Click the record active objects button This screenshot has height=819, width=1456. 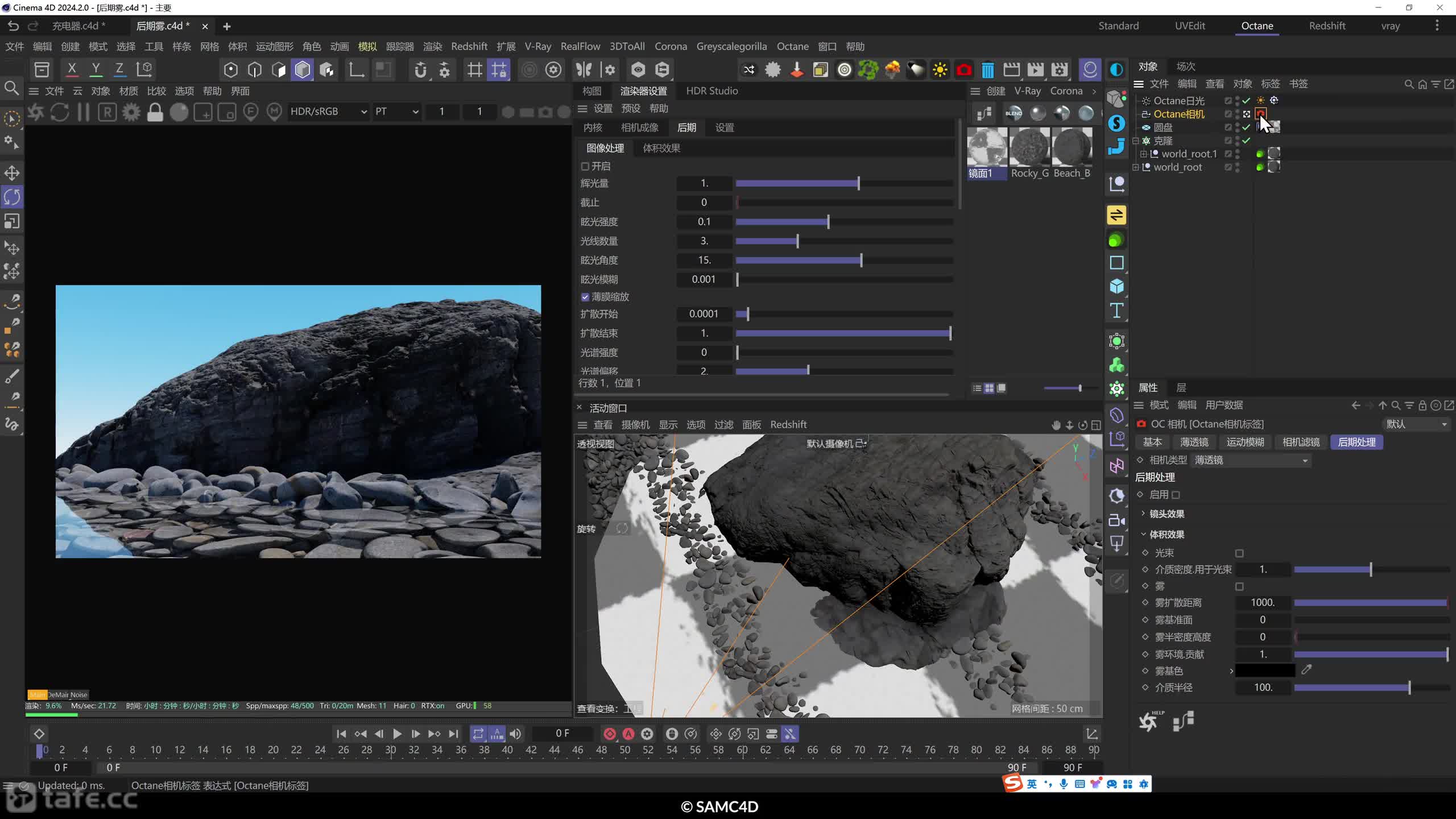[x=610, y=734]
